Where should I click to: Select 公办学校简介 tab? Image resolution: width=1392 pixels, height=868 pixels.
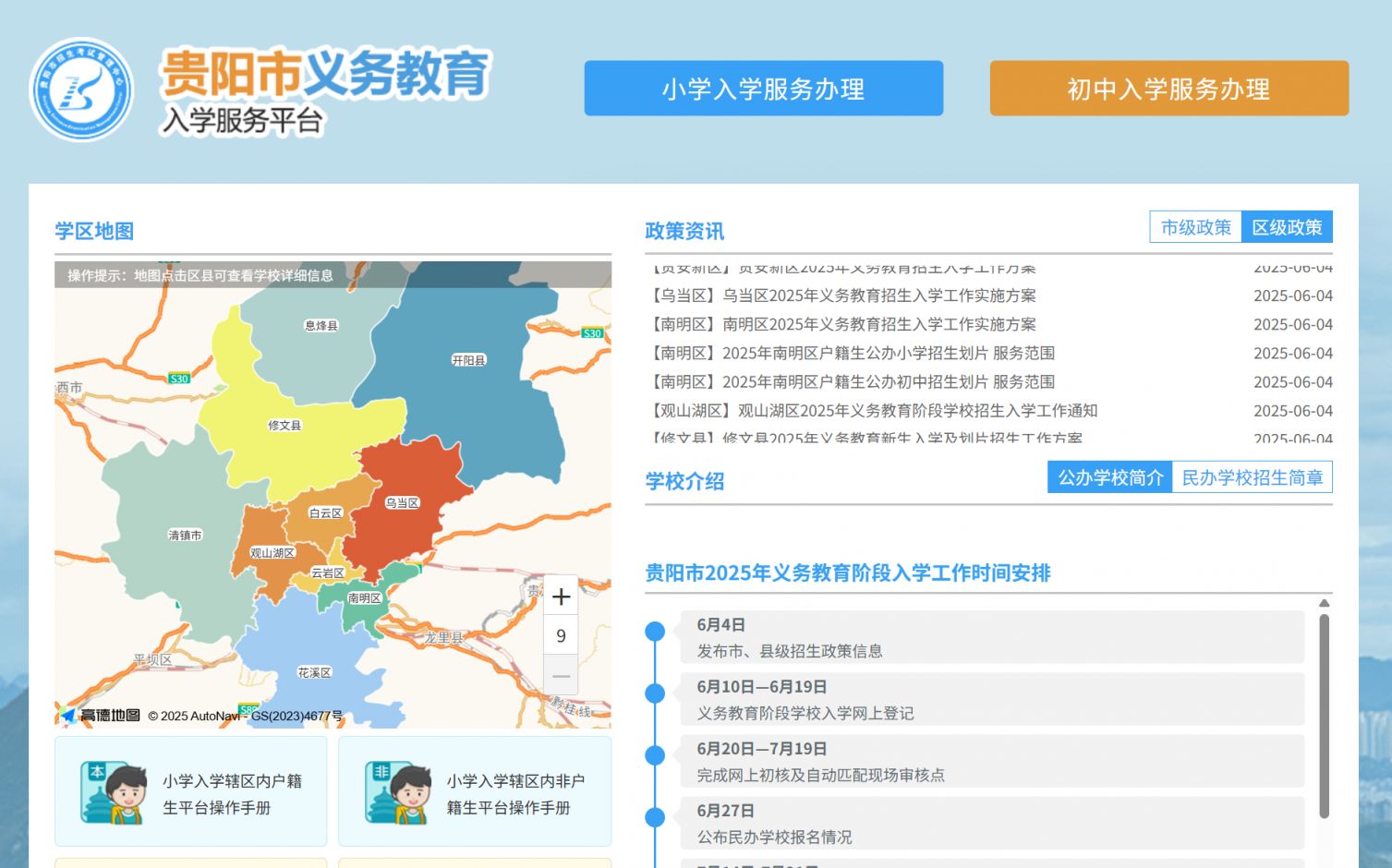[1110, 477]
